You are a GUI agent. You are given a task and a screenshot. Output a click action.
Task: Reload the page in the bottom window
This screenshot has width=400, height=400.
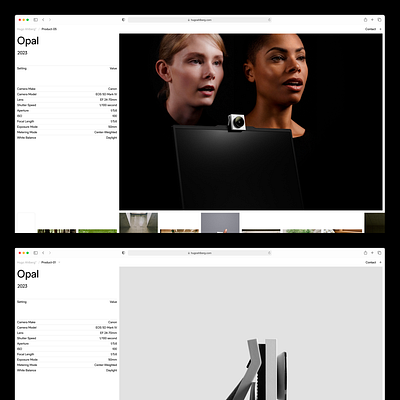click(269, 253)
